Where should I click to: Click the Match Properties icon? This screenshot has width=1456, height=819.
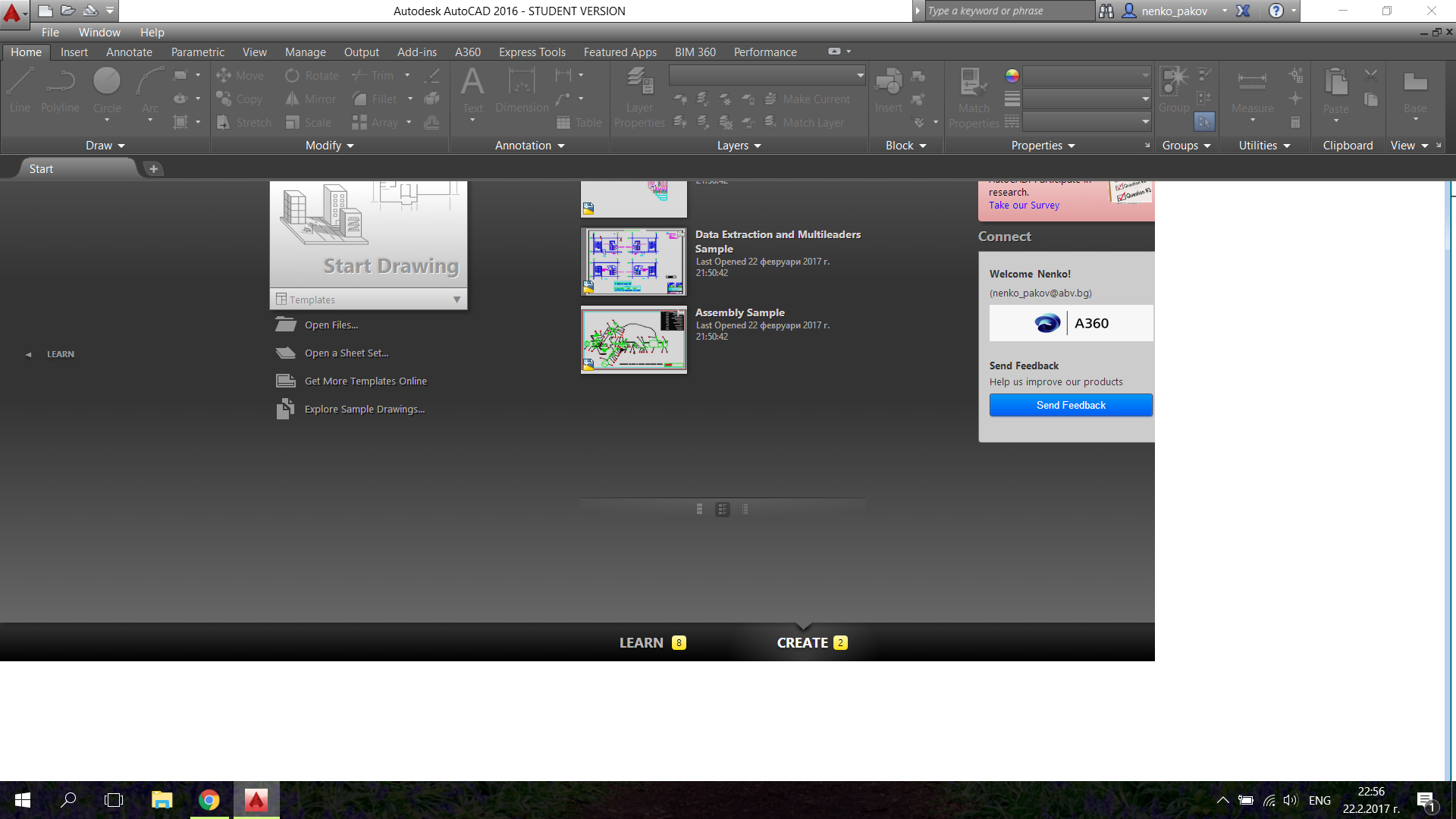(973, 82)
